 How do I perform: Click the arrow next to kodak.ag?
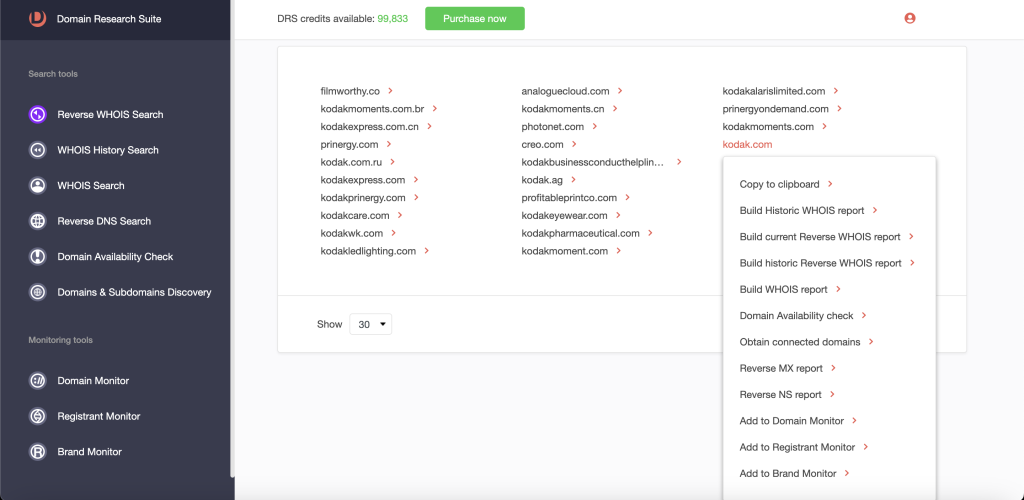(x=573, y=180)
